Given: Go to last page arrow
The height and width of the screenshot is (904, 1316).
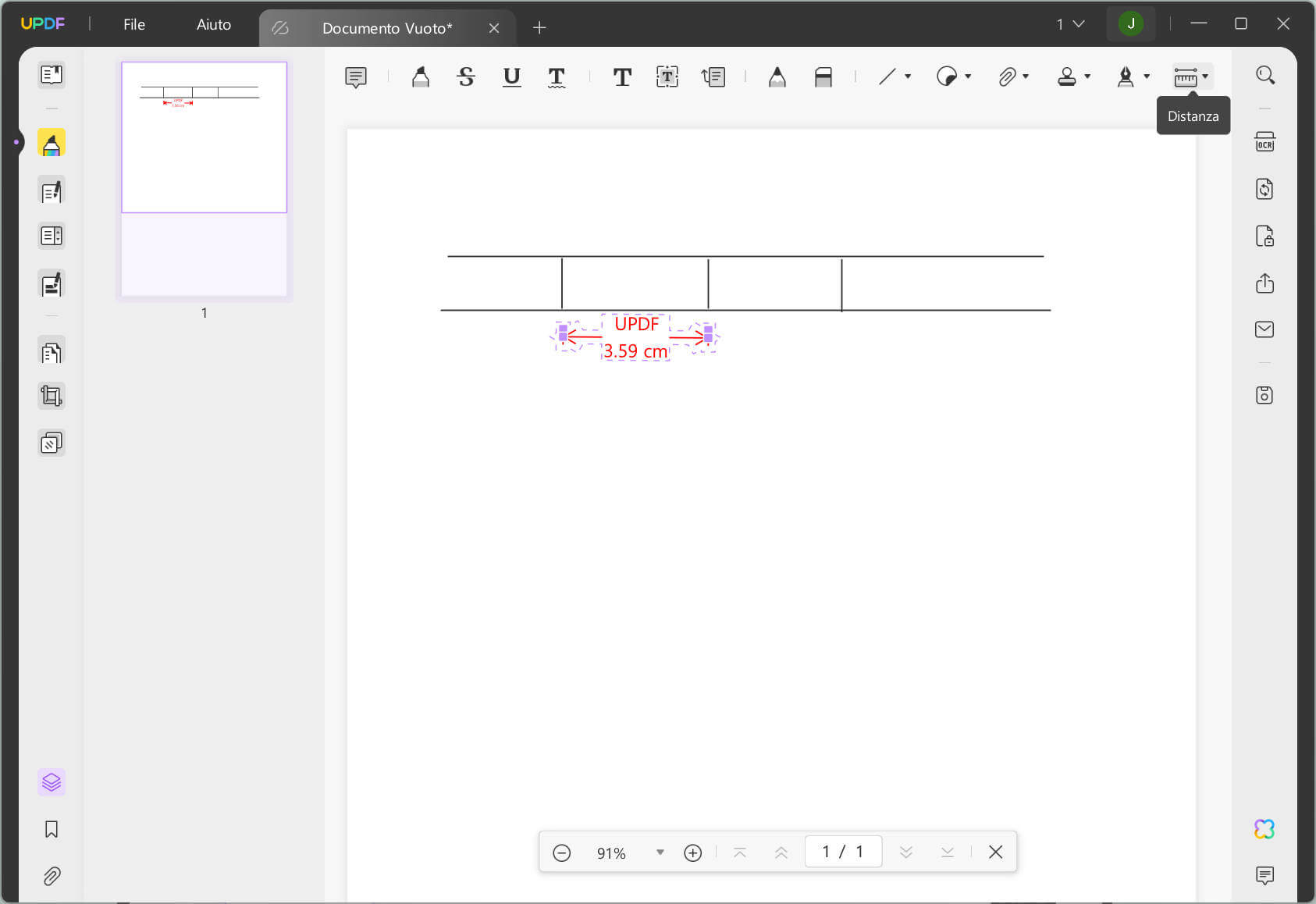Looking at the screenshot, I should pos(948,852).
